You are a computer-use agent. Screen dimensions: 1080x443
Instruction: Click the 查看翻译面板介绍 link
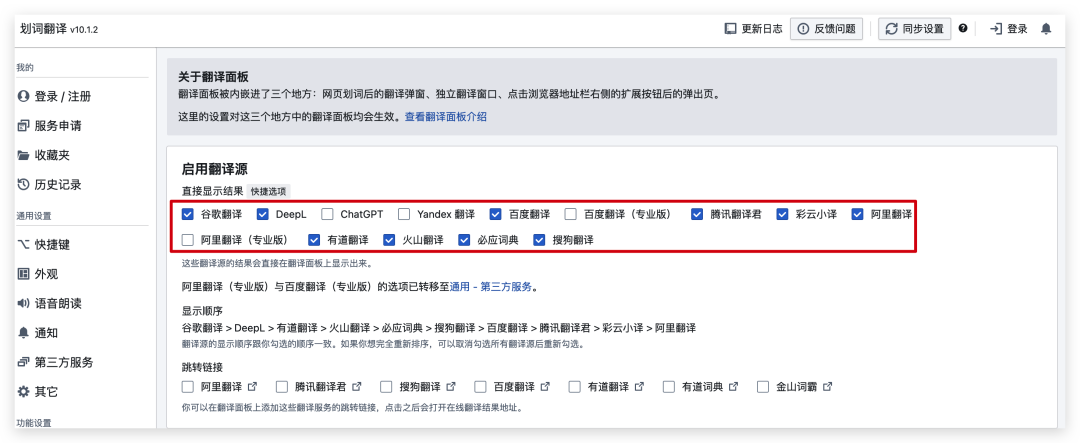(446, 117)
